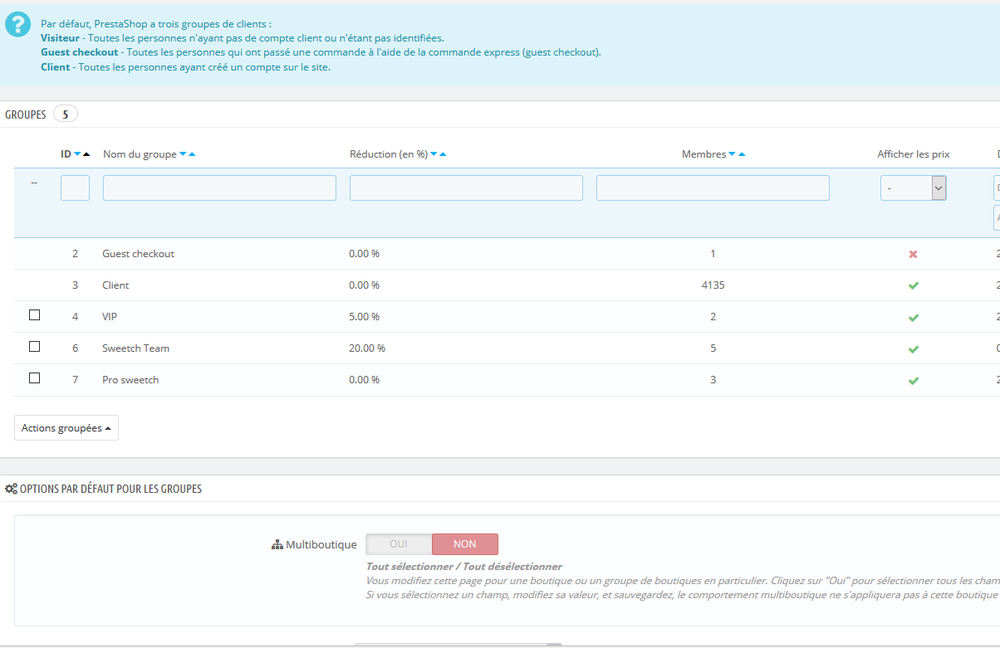Open Actions groupées dropdown

[66, 428]
